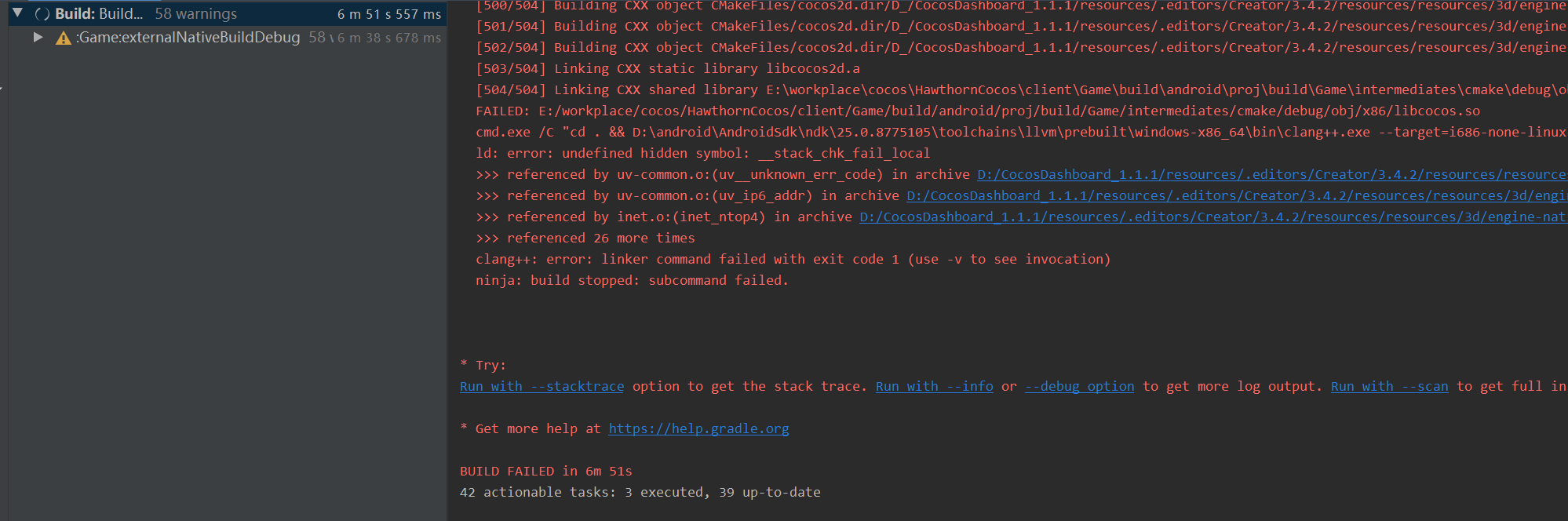This screenshot has width=1568, height=521.
Task: Click the warning triangle icon
Action: pos(64,38)
